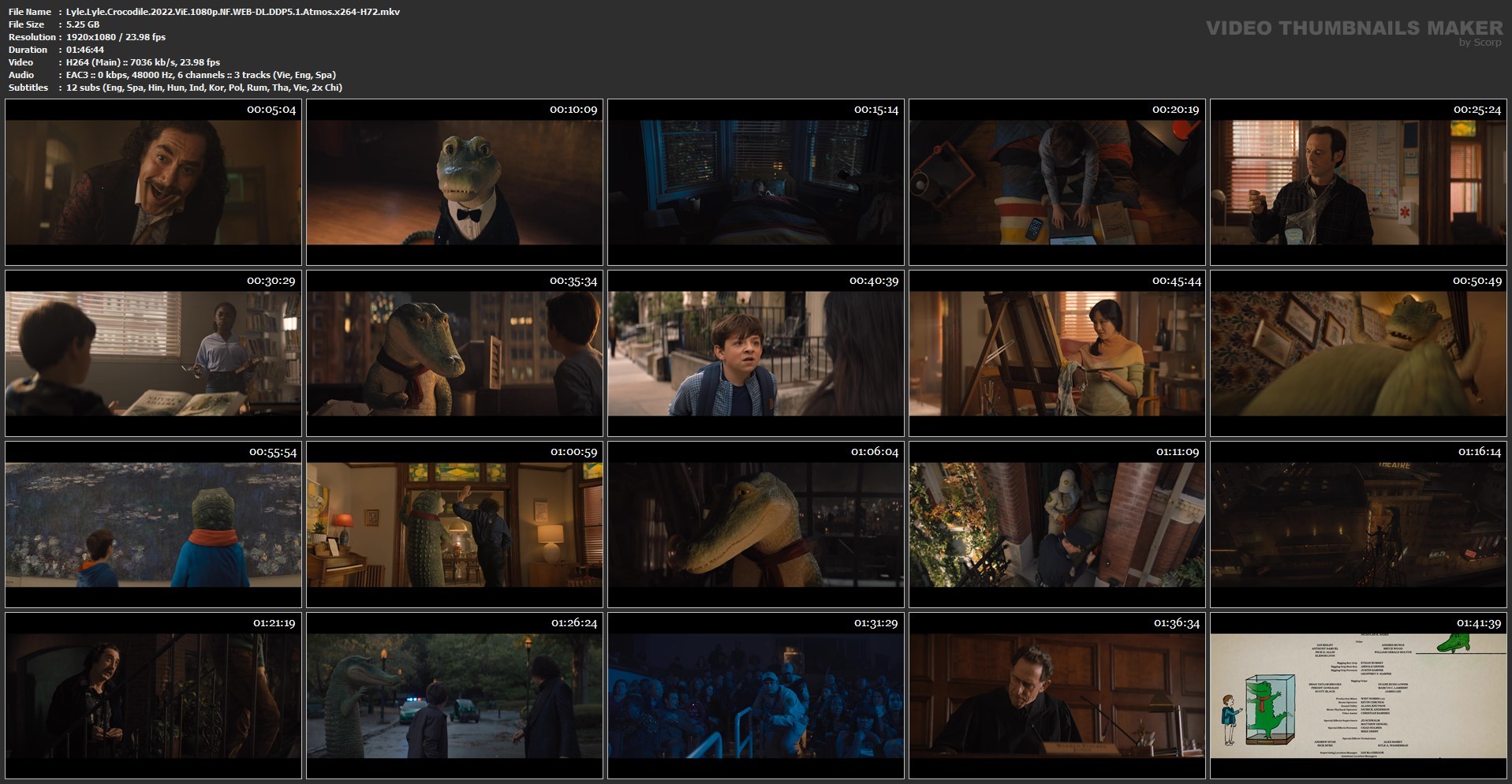This screenshot has height=784, width=1512.
Task: Click the file name ending in H72.mkv
Action: (x=233, y=12)
